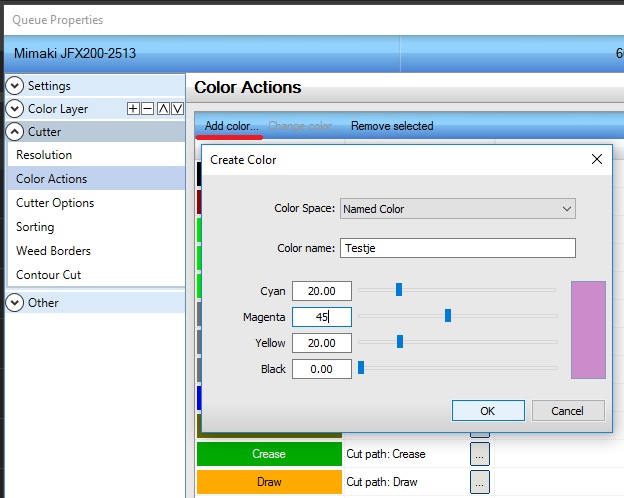Viewport: 624px width, 498px height.
Task: Click the Color name field
Action: click(x=458, y=248)
